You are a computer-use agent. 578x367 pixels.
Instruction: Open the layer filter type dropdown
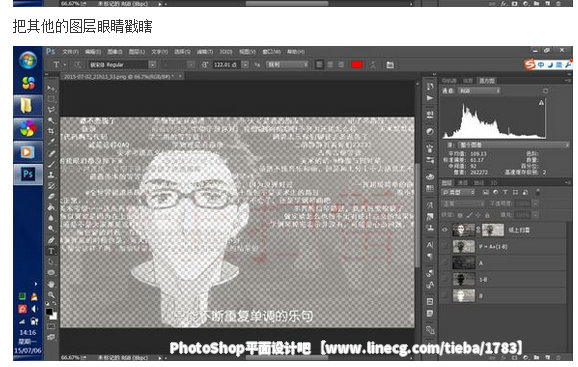458,192
